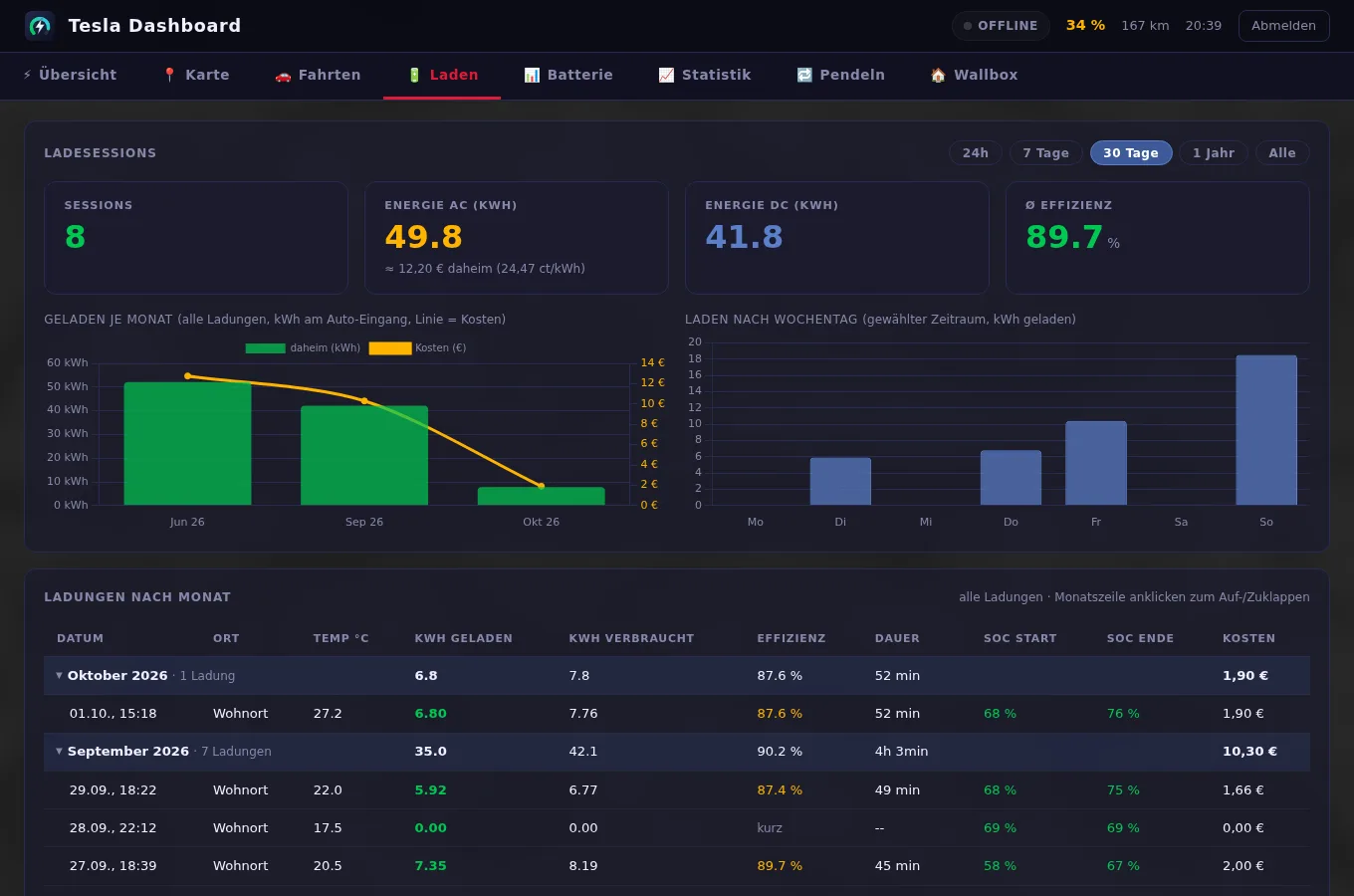This screenshot has height=896, width=1354.
Task: Click the 34 % battery level in header
Action: click(1085, 26)
